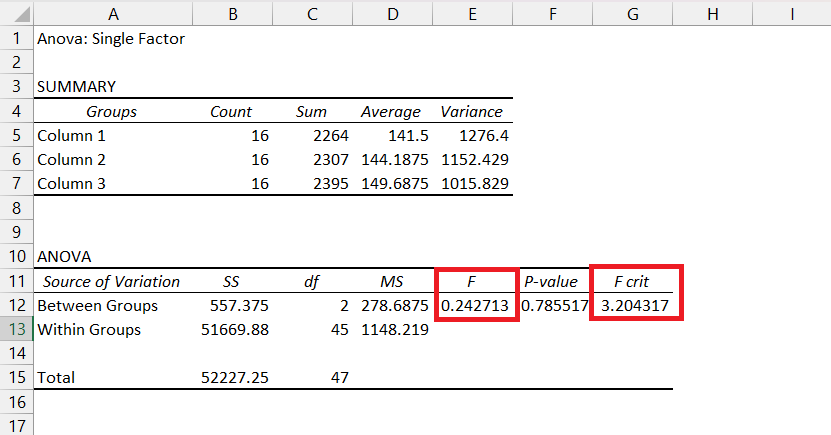The width and height of the screenshot is (831, 435).
Task: Click the SS value 557.375
Action: pos(239,306)
